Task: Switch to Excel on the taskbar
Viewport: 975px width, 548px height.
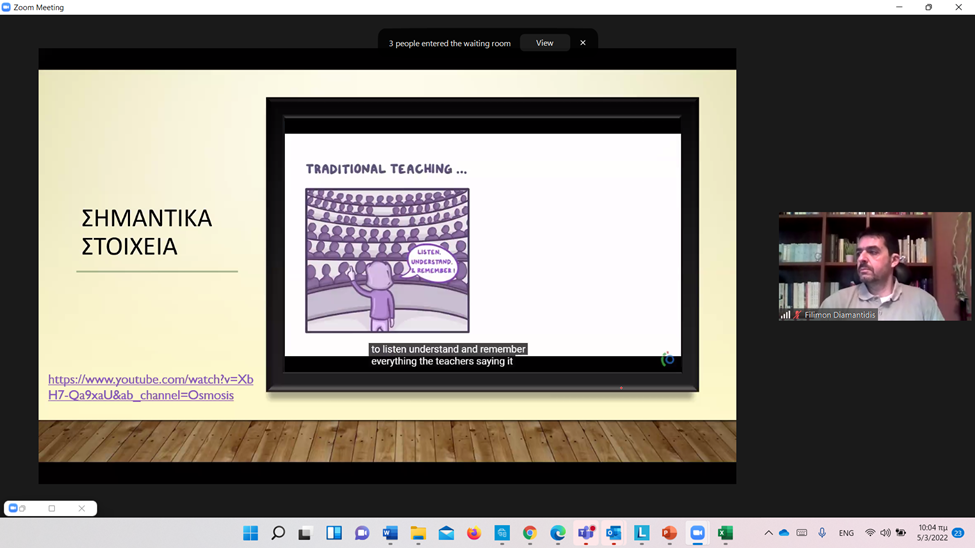Action: [x=725, y=533]
